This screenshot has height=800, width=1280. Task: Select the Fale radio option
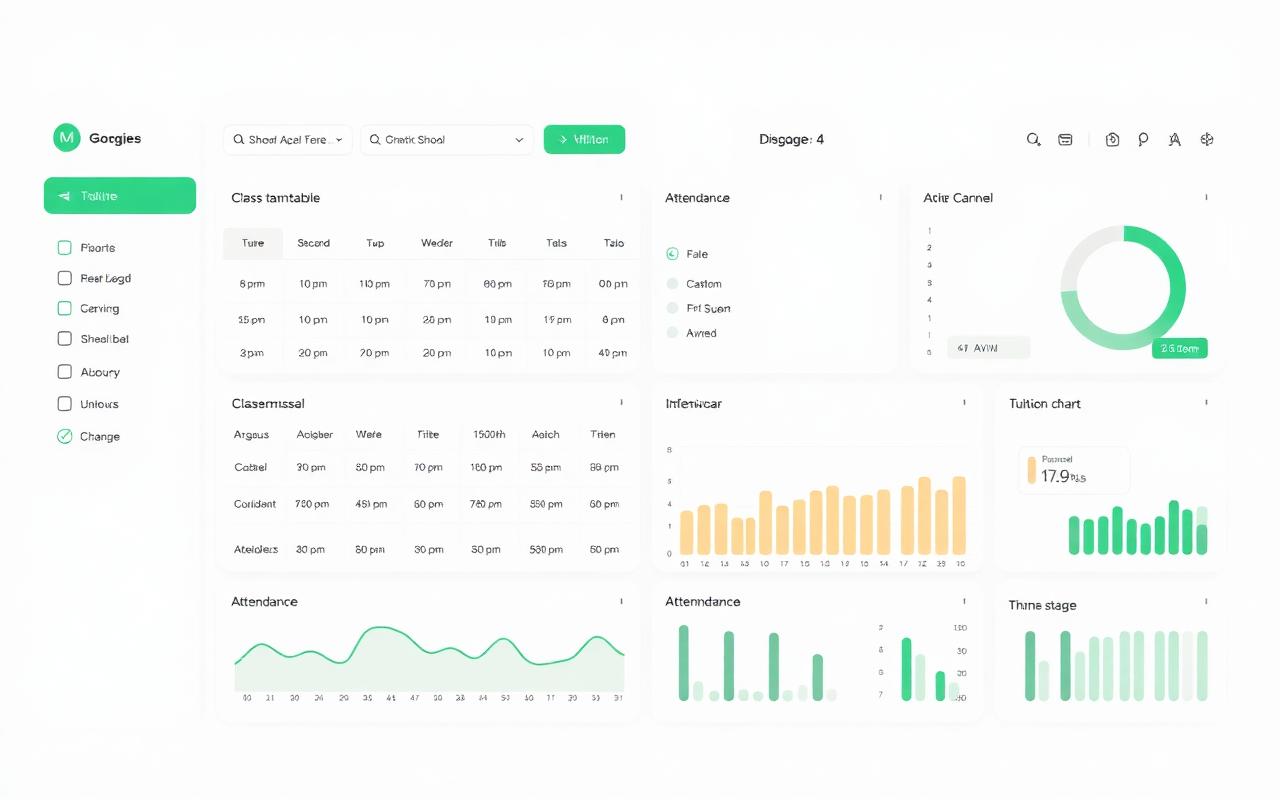[672, 254]
